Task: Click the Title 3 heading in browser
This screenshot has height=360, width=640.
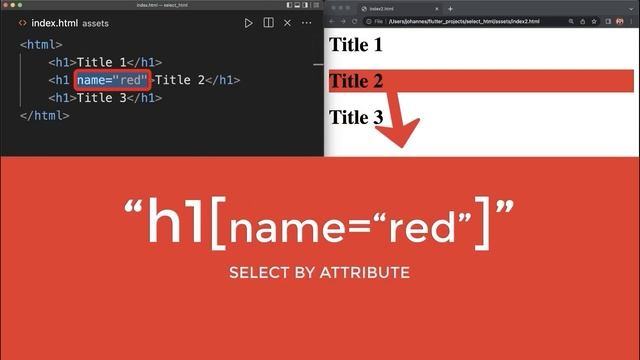Action: click(356, 117)
